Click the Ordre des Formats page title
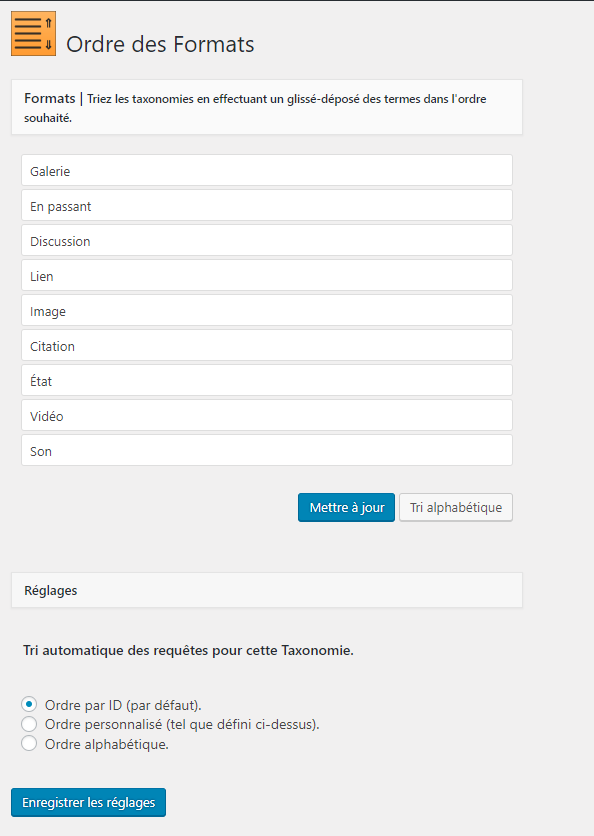Screen dimensions: 594x836 coord(160,44)
